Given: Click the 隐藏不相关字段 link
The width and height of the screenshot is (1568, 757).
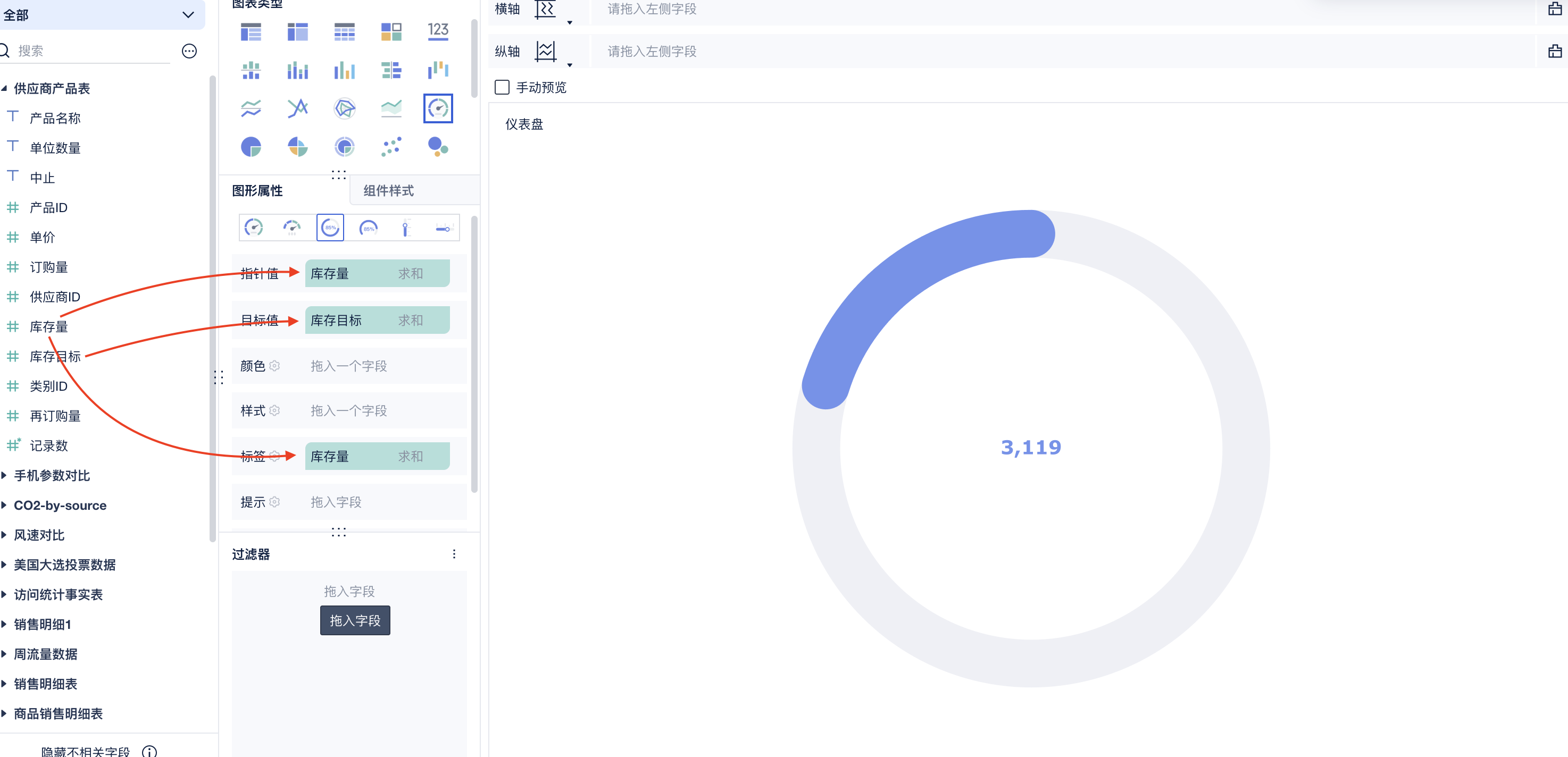Looking at the screenshot, I should pos(85,752).
